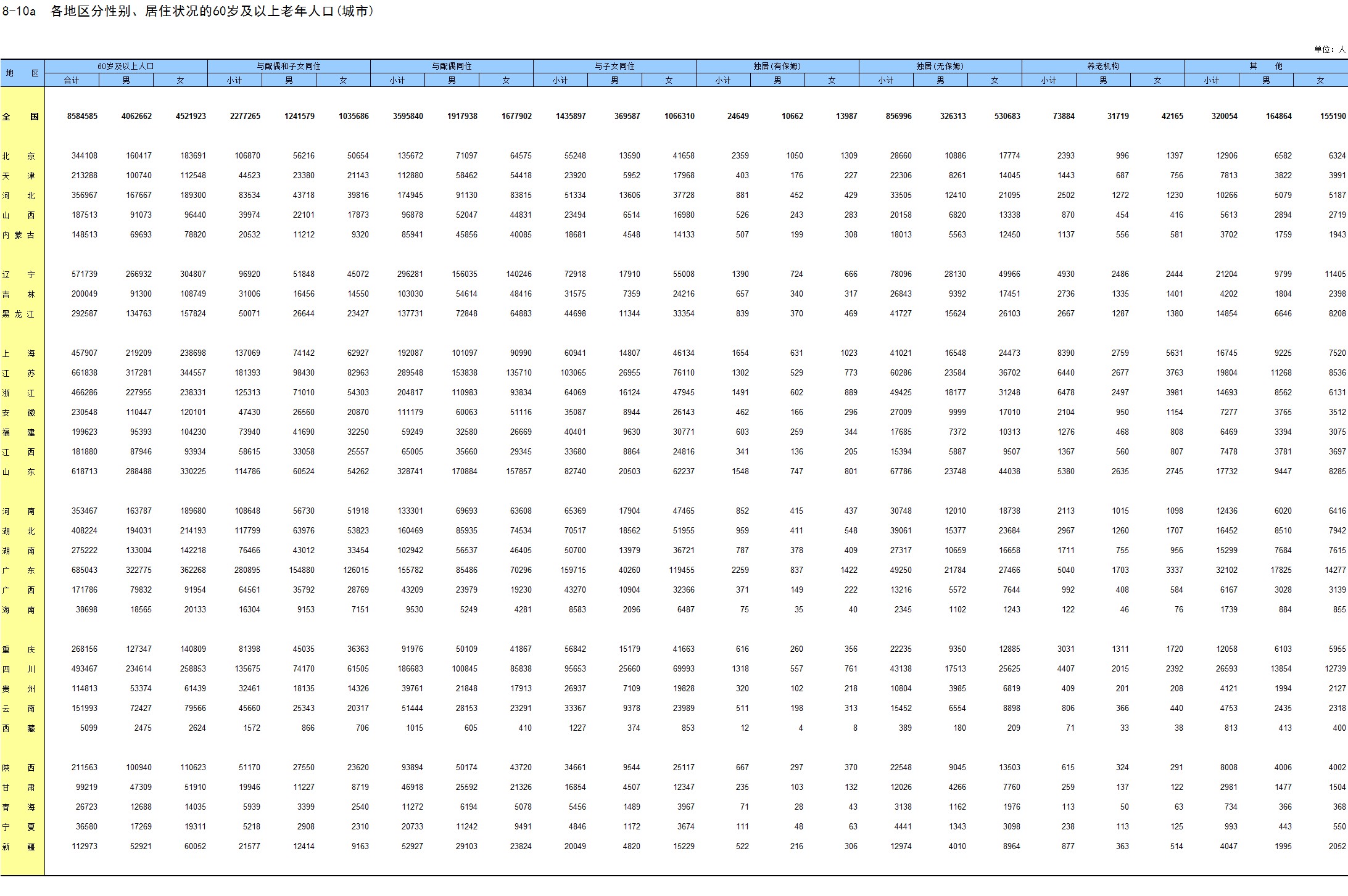Viewport: 1348px width, 896px height.
Task: Click the national value 856996
Action: click(898, 116)
